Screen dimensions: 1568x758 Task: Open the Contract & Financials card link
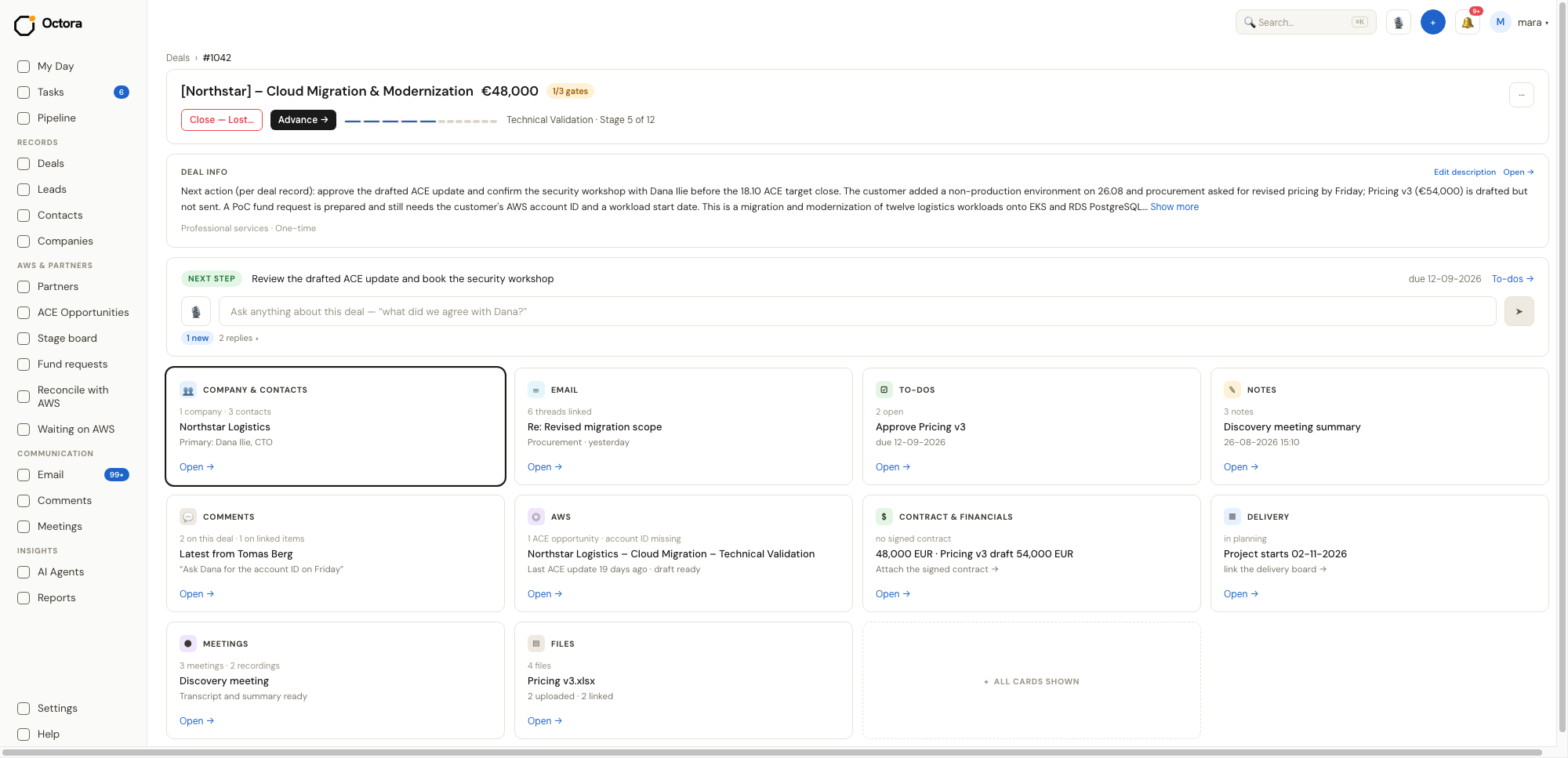click(x=893, y=594)
